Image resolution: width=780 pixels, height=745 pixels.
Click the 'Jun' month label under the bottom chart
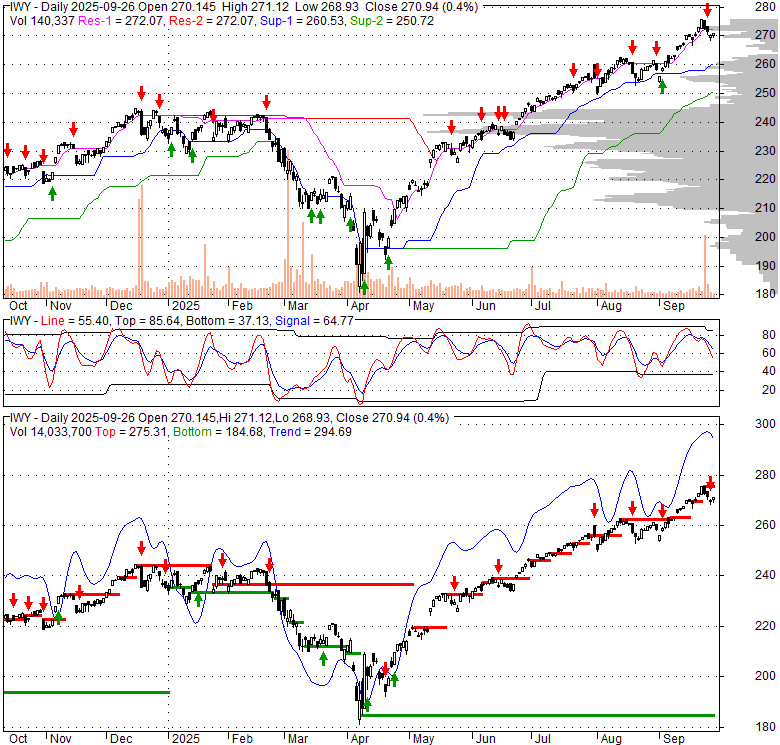tap(486, 739)
